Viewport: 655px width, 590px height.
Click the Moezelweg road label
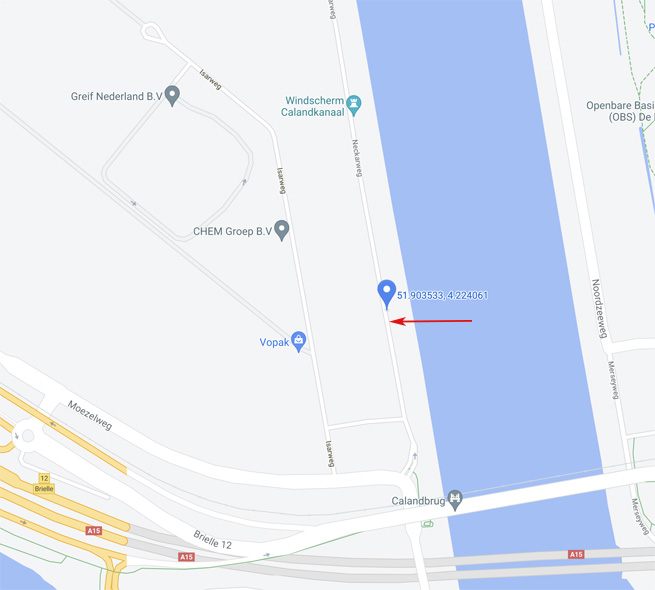pos(90,415)
